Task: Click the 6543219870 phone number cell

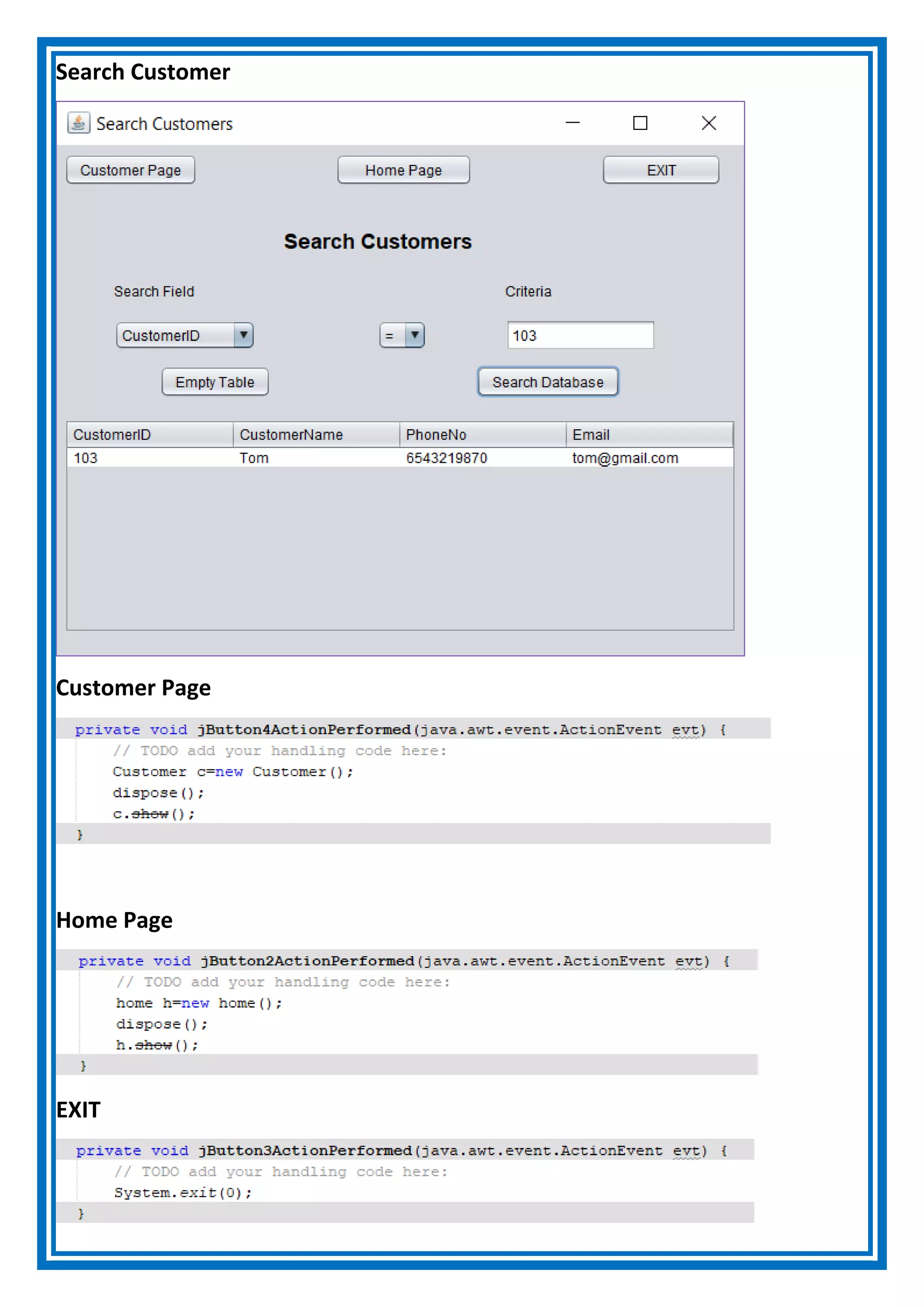Action: tap(446, 458)
